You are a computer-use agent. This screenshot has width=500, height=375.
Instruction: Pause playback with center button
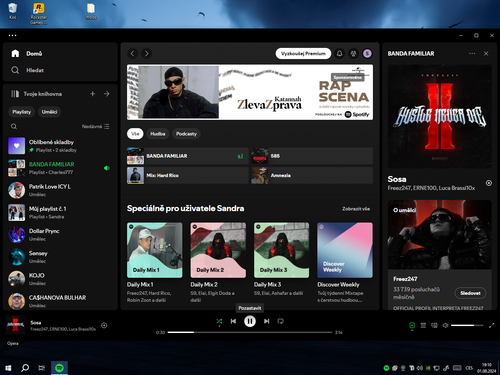250,321
